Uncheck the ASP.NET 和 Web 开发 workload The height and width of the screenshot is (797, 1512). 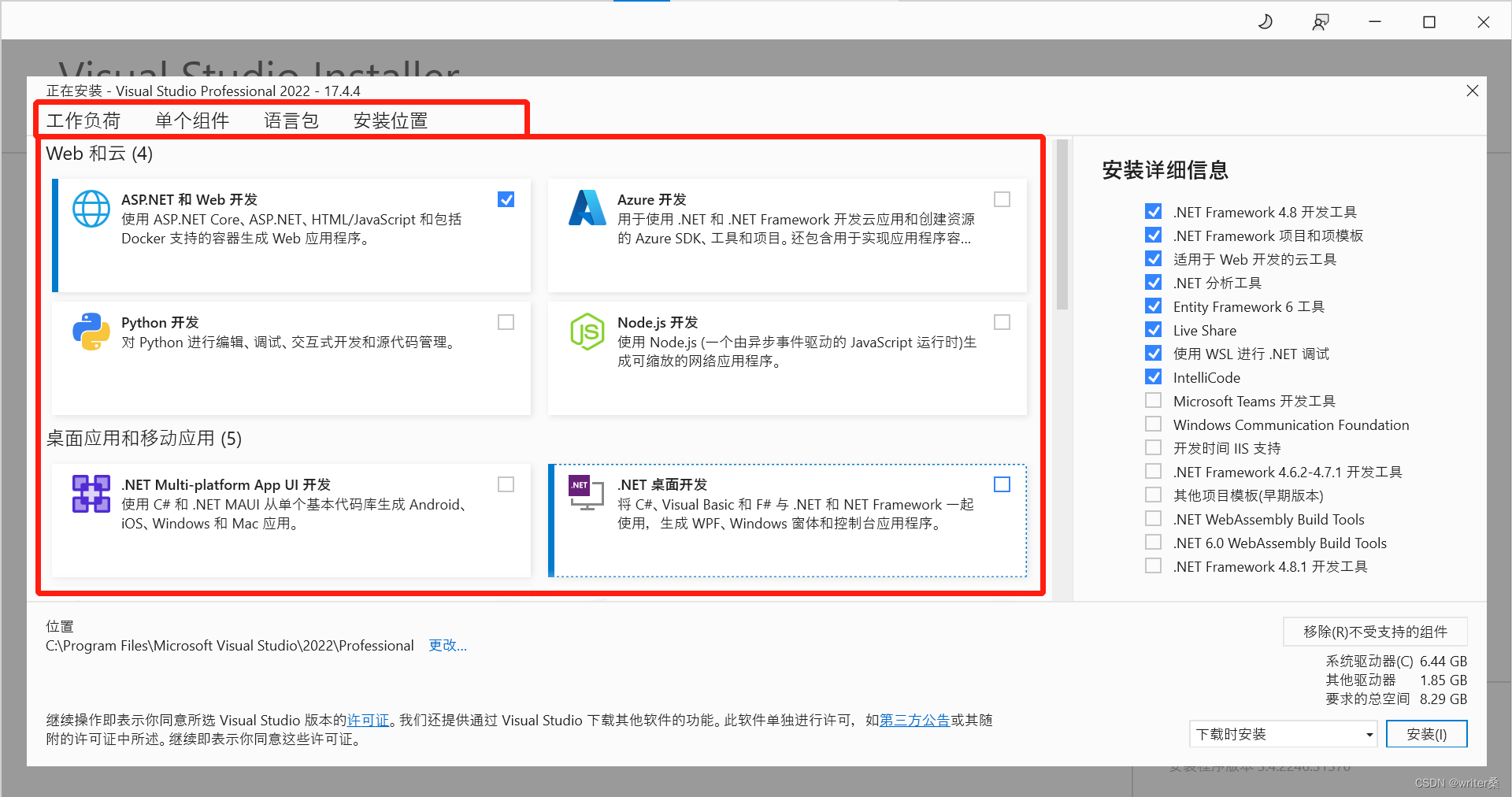point(506,199)
